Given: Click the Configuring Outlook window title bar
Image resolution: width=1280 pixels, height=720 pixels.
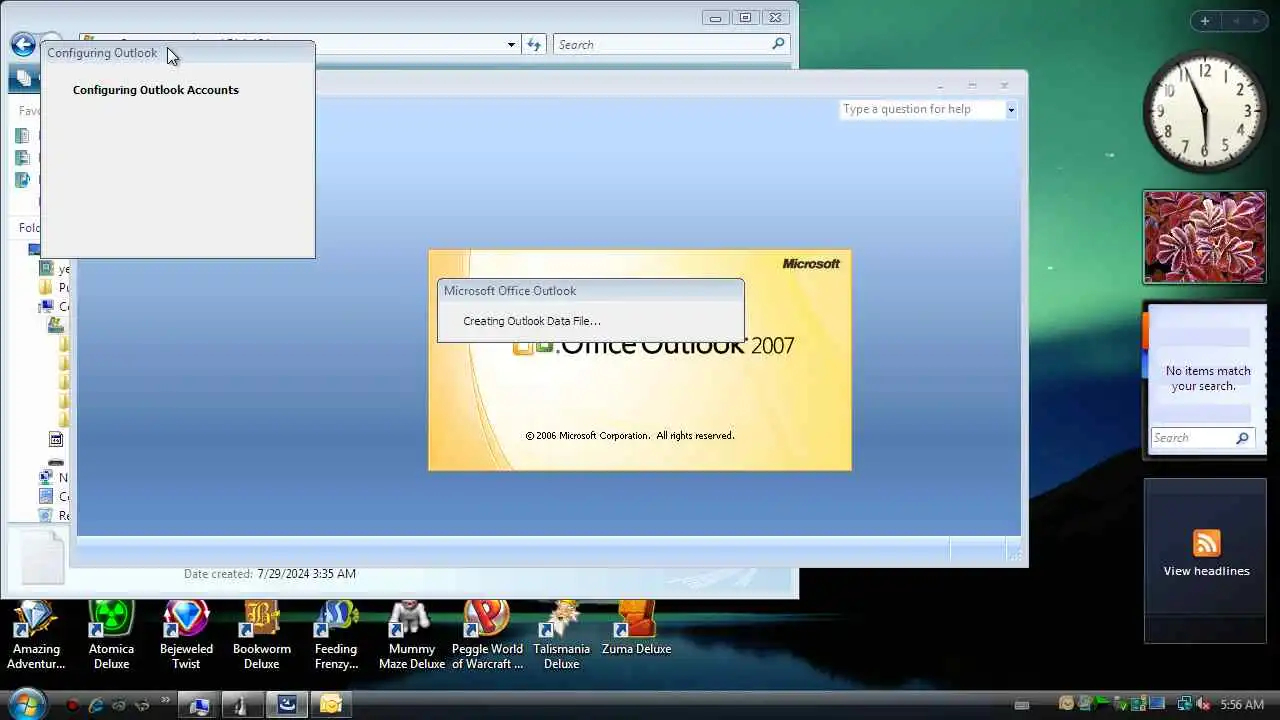Looking at the screenshot, I should point(178,53).
